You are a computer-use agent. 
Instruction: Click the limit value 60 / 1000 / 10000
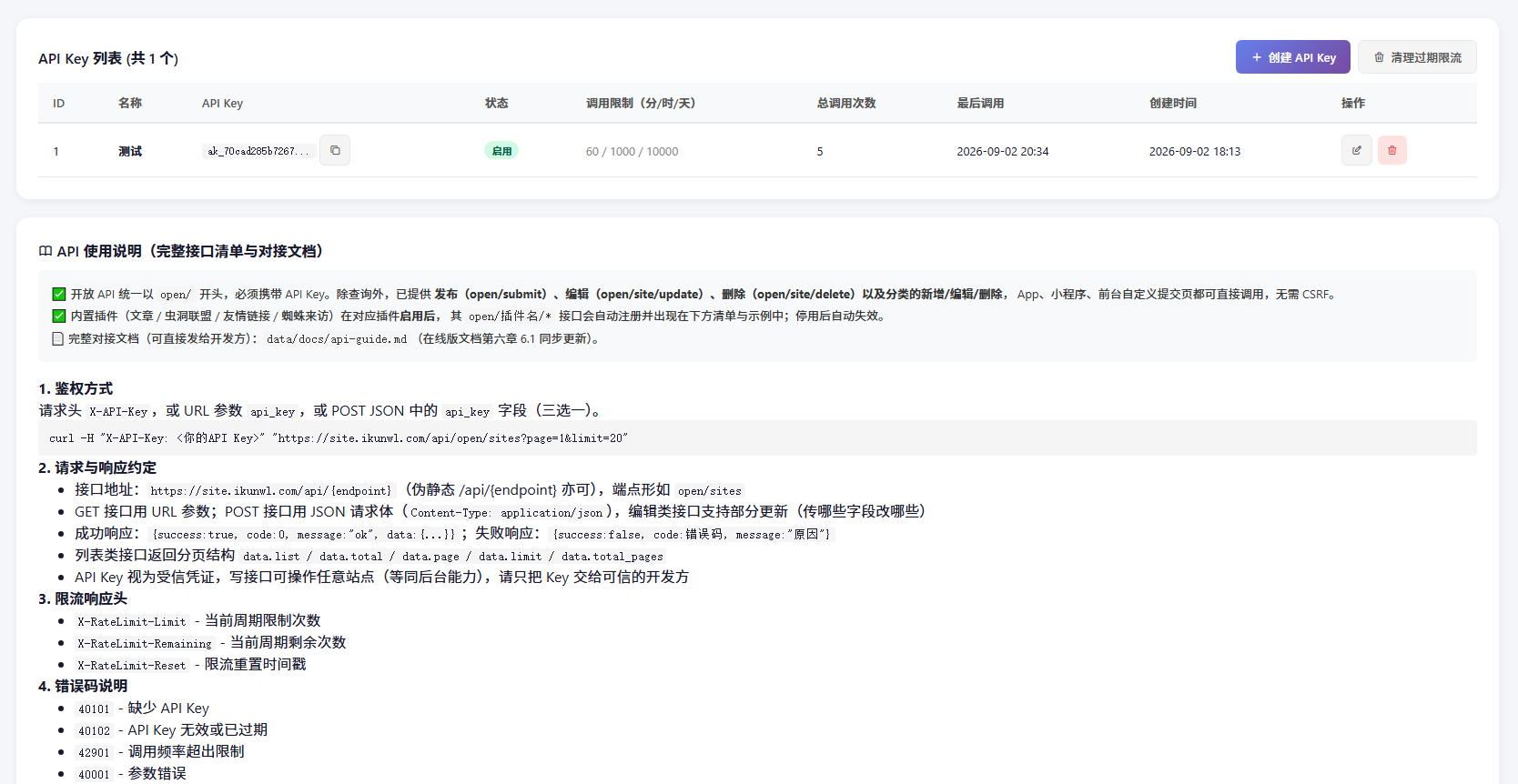click(632, 151)
